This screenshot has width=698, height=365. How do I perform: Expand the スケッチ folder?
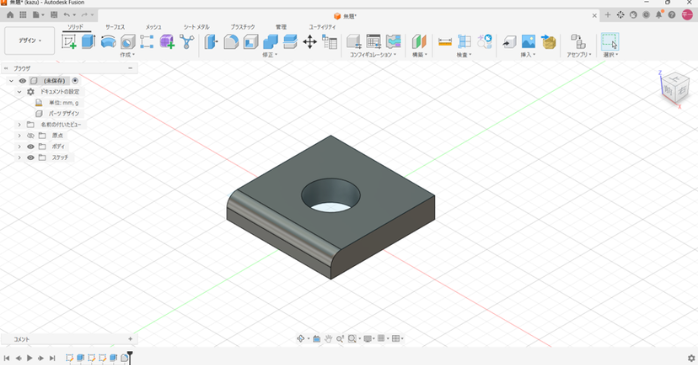[19, 158]
